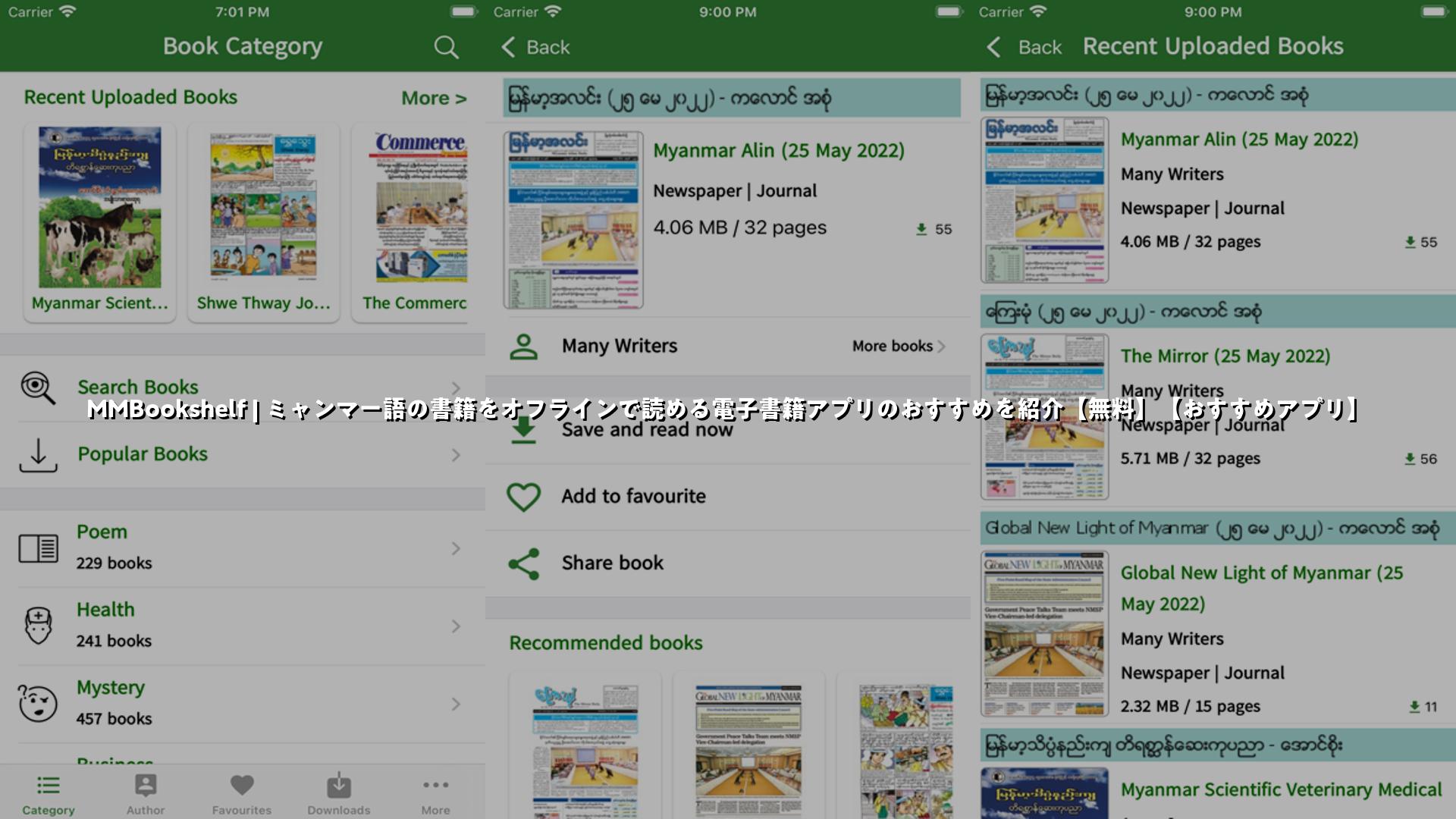Tap the Back label in Recent Uploaded Books screen
Screen dimensions: 1456x819
tap(1040, 48)
